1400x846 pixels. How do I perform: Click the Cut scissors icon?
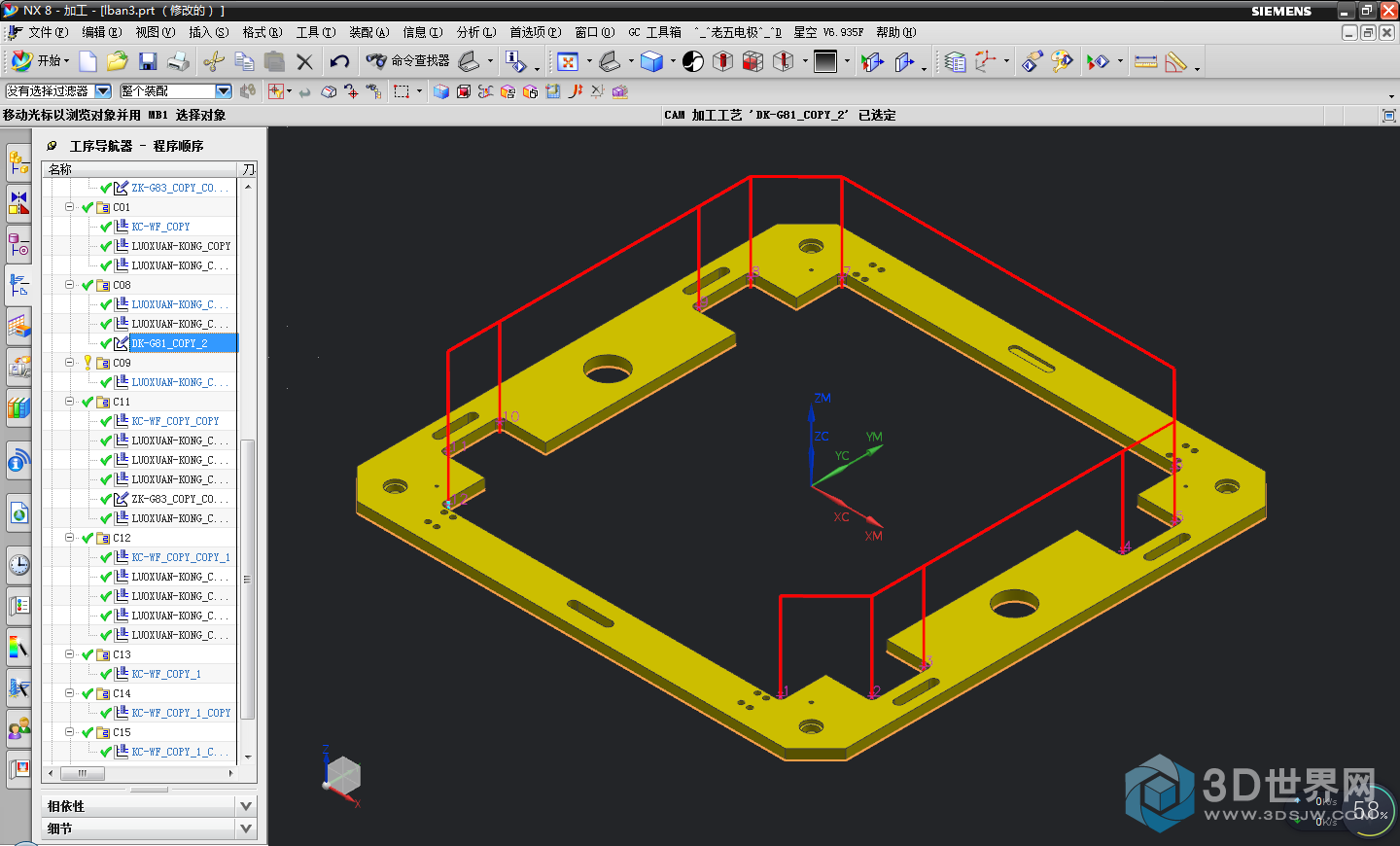pos(214,61)
